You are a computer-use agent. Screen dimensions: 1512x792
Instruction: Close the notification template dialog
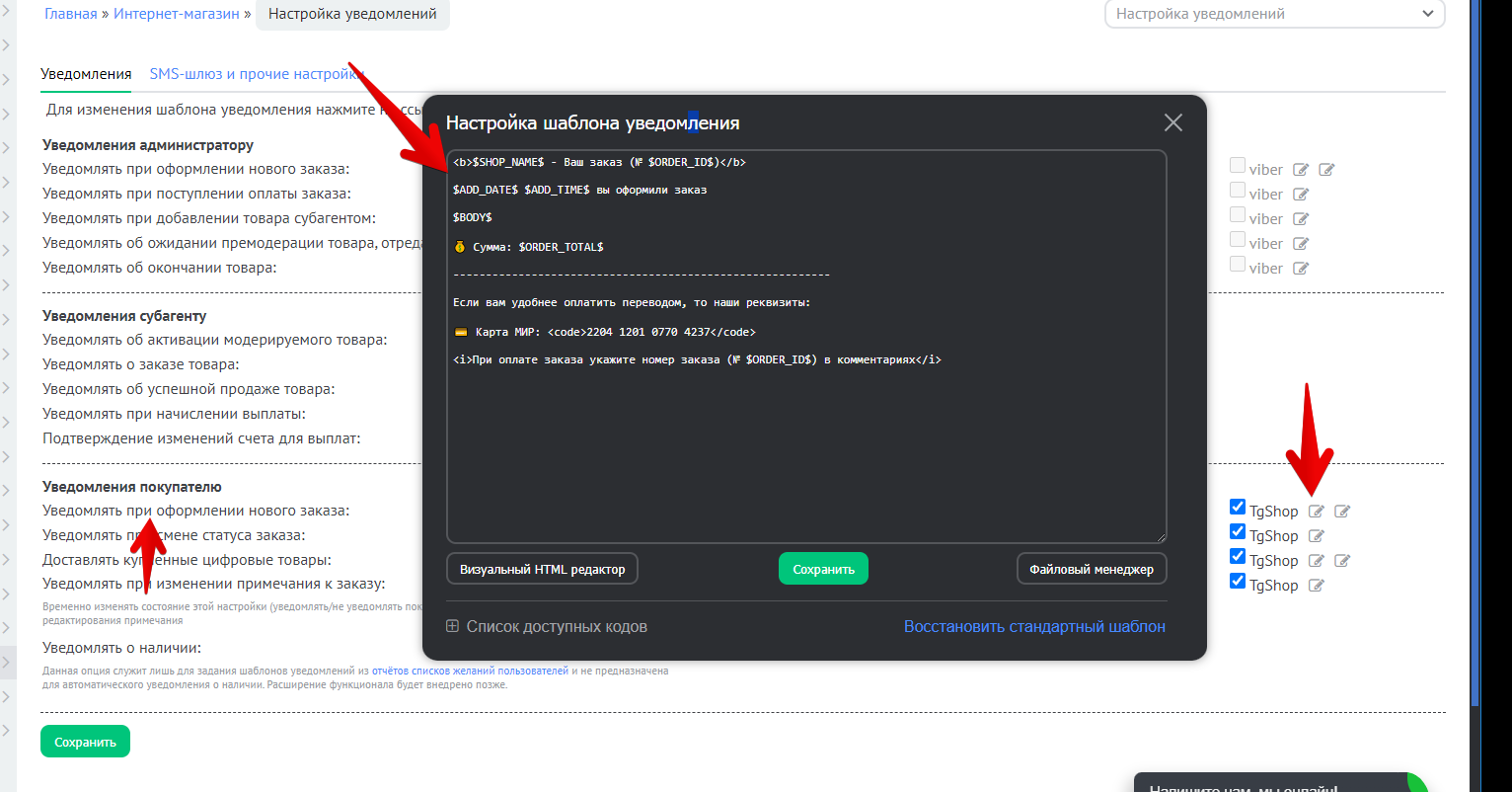pos(1172,122)
